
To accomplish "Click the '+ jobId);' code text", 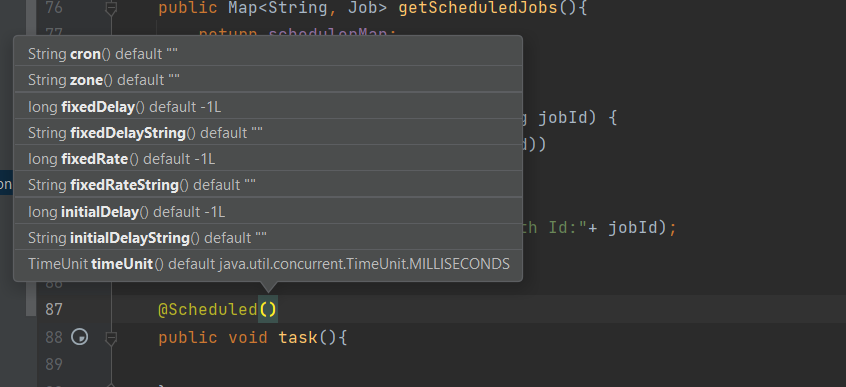I will (631, 228).
